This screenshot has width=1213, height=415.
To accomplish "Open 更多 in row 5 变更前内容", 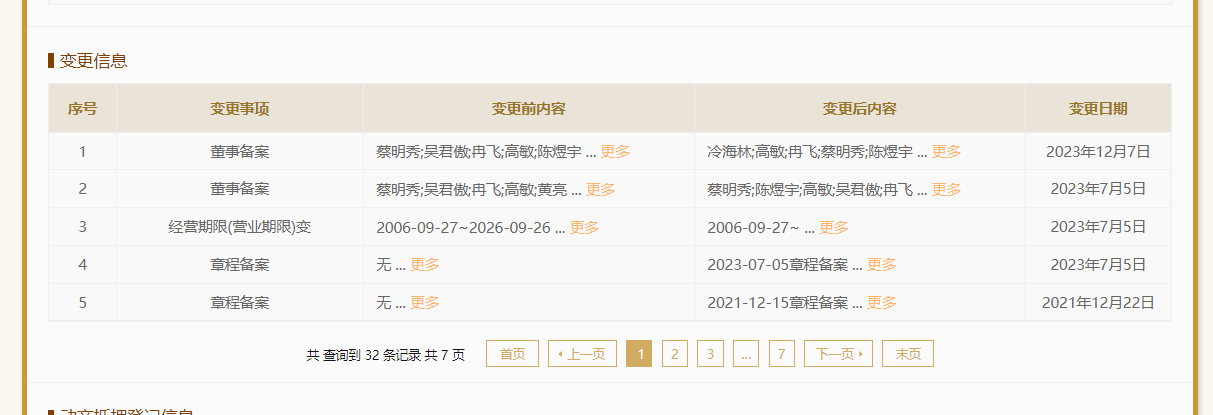I will [424, 303].
